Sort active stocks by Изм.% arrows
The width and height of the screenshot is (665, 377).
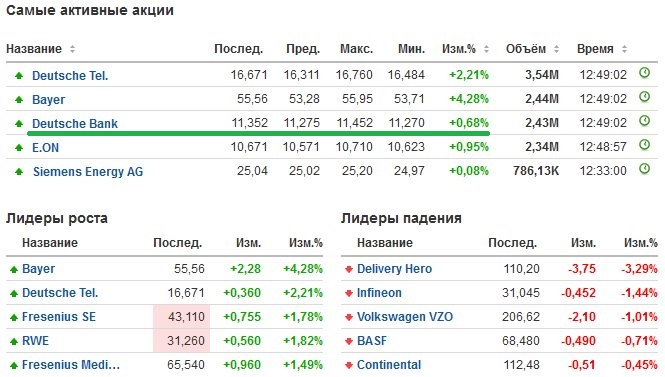(x=486, y=49)
